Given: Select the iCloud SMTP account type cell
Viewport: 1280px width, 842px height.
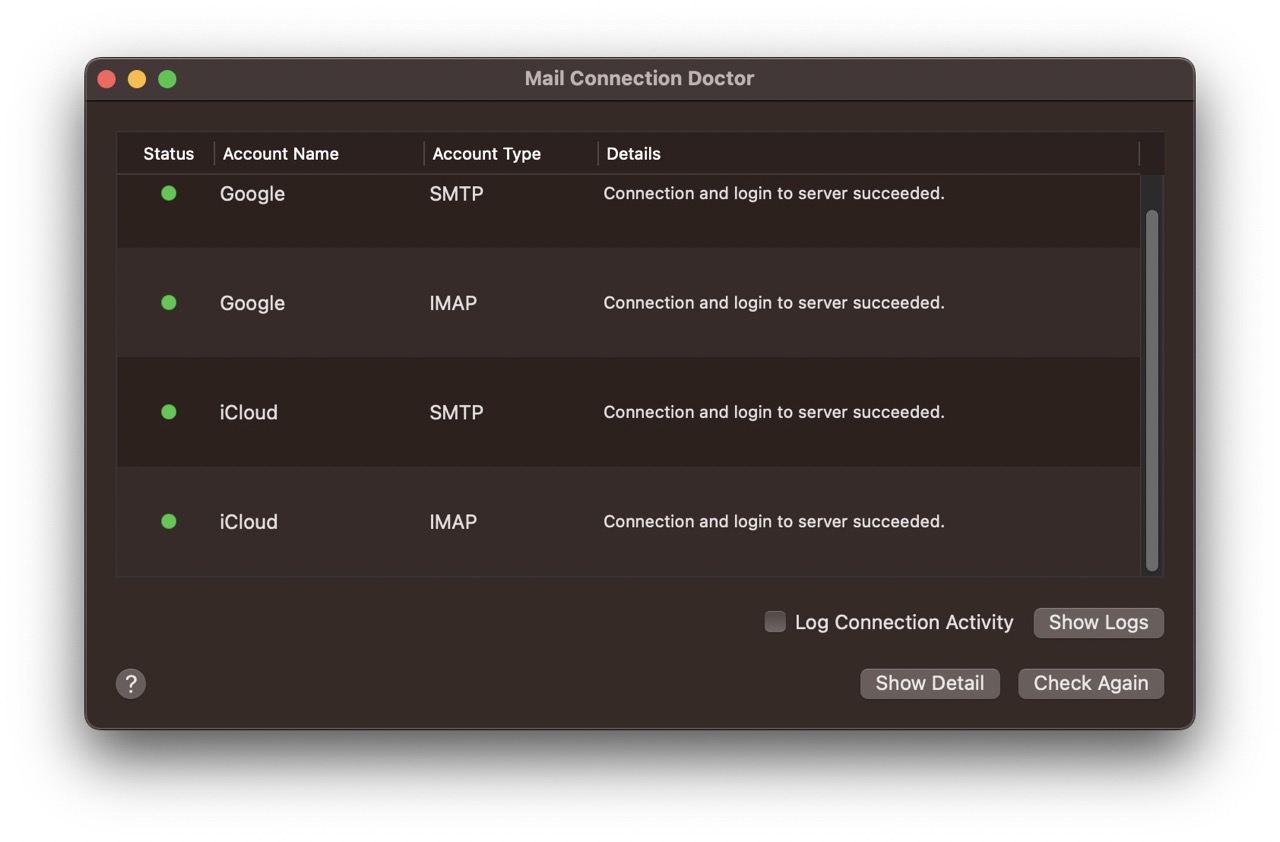Looking at the screenshot, I should pos(456,412).
